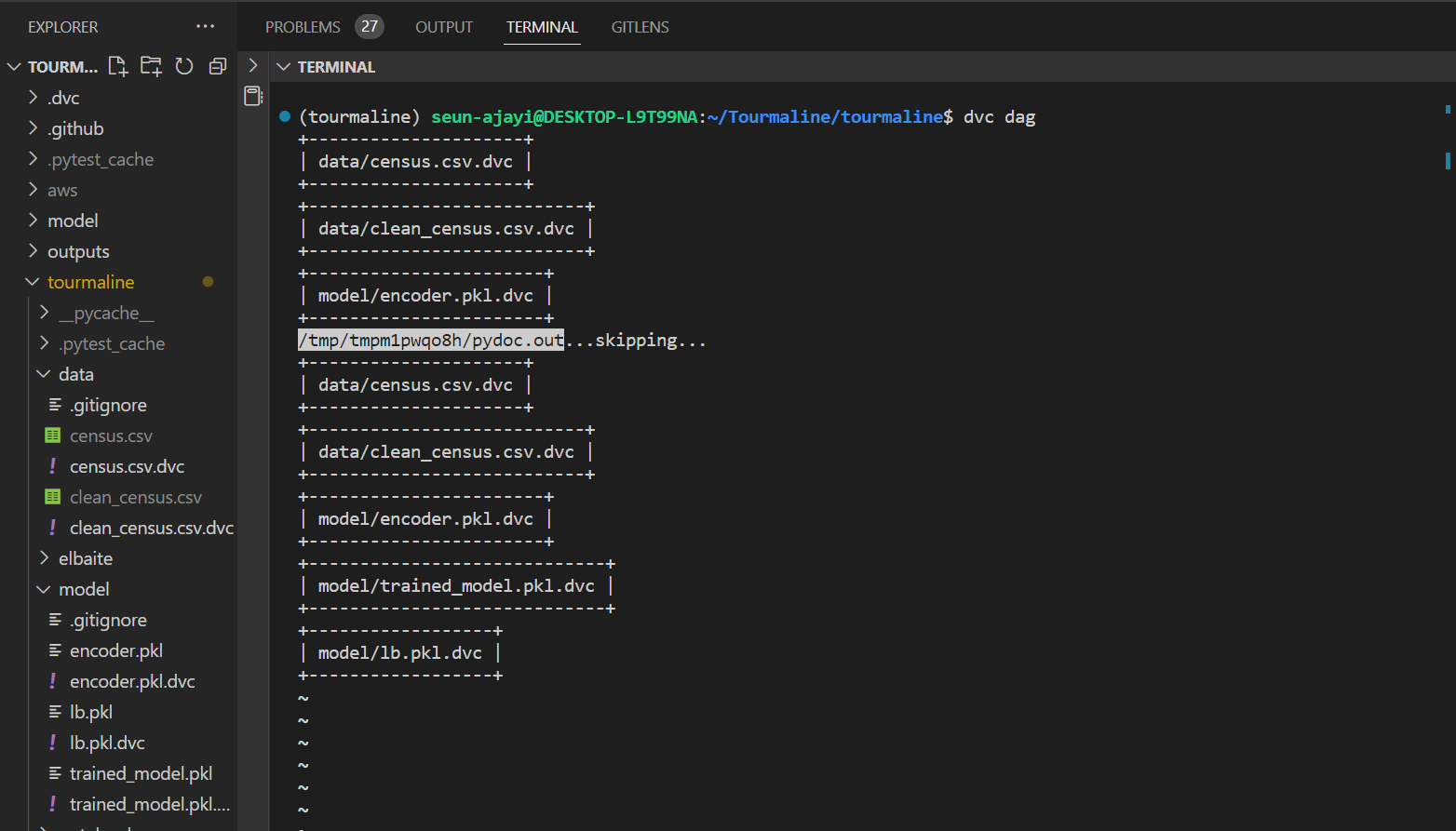The width and height of the screenshot is (1456, 831).
Task: Open the GITLENS tab
Action: (640, 27)
